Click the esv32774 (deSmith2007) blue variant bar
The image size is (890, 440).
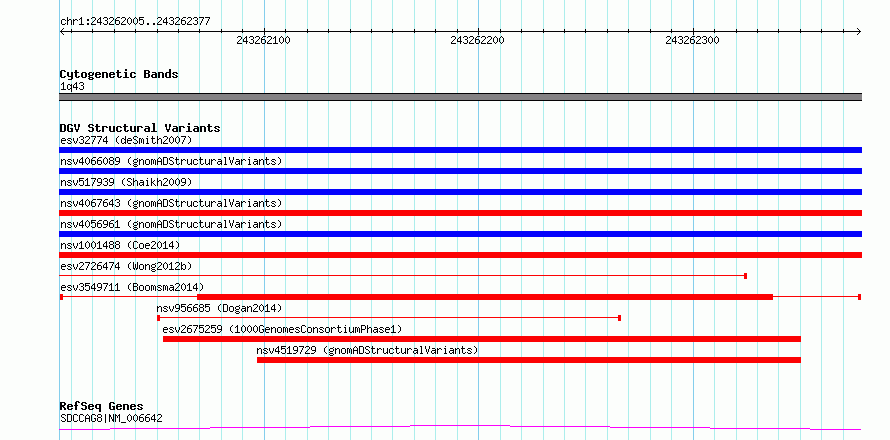[x=460, y=150]
